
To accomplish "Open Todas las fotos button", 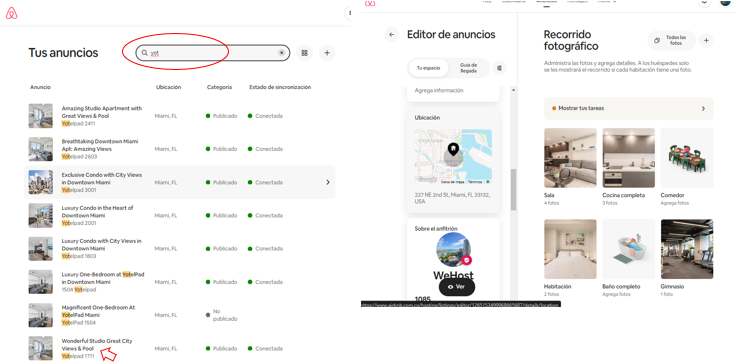I will click(x=672, y=40).
